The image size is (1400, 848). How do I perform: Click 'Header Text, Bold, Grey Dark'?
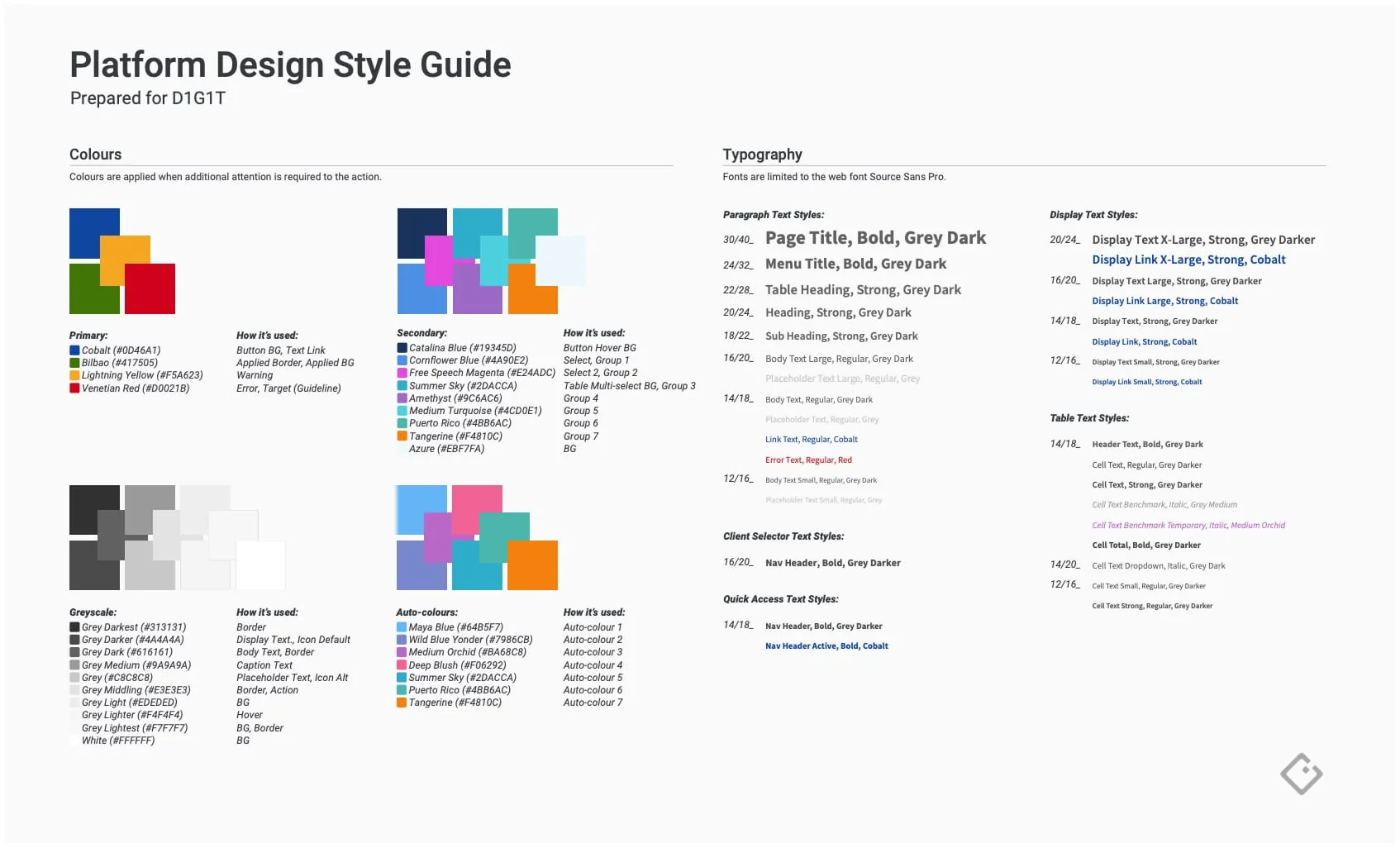click(x=1147, y=445)
